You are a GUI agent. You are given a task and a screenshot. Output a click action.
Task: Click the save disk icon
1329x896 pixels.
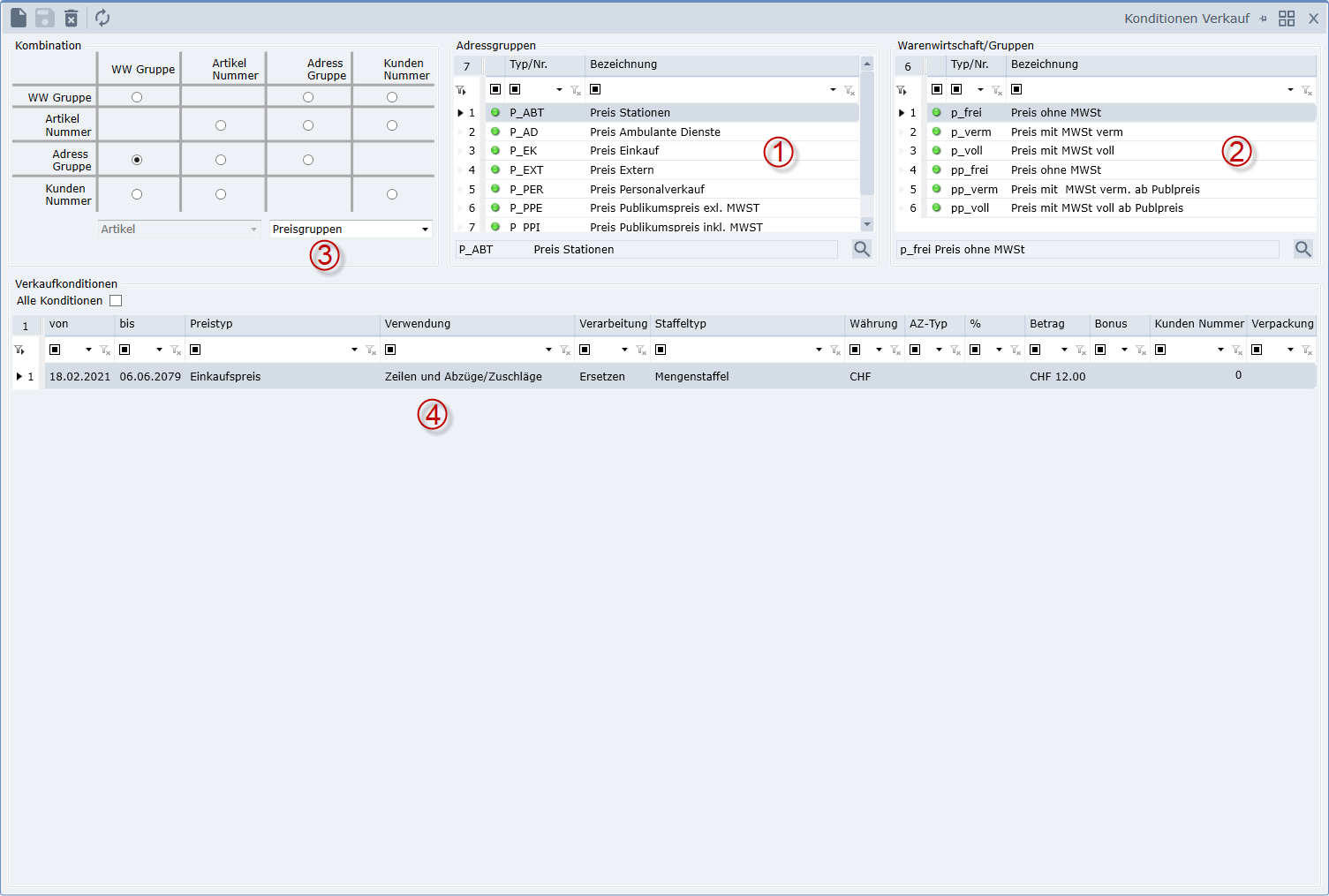coord(44,18)
